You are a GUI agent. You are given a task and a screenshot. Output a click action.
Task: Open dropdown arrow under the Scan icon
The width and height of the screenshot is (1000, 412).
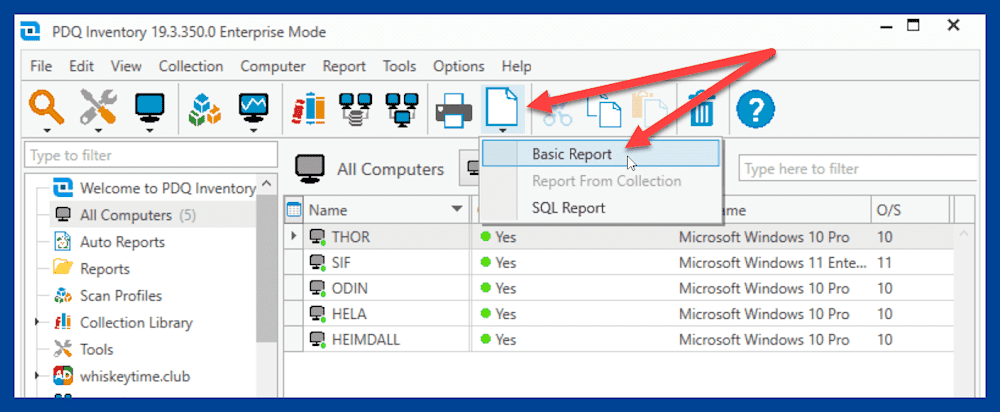(x=47, y=130)
